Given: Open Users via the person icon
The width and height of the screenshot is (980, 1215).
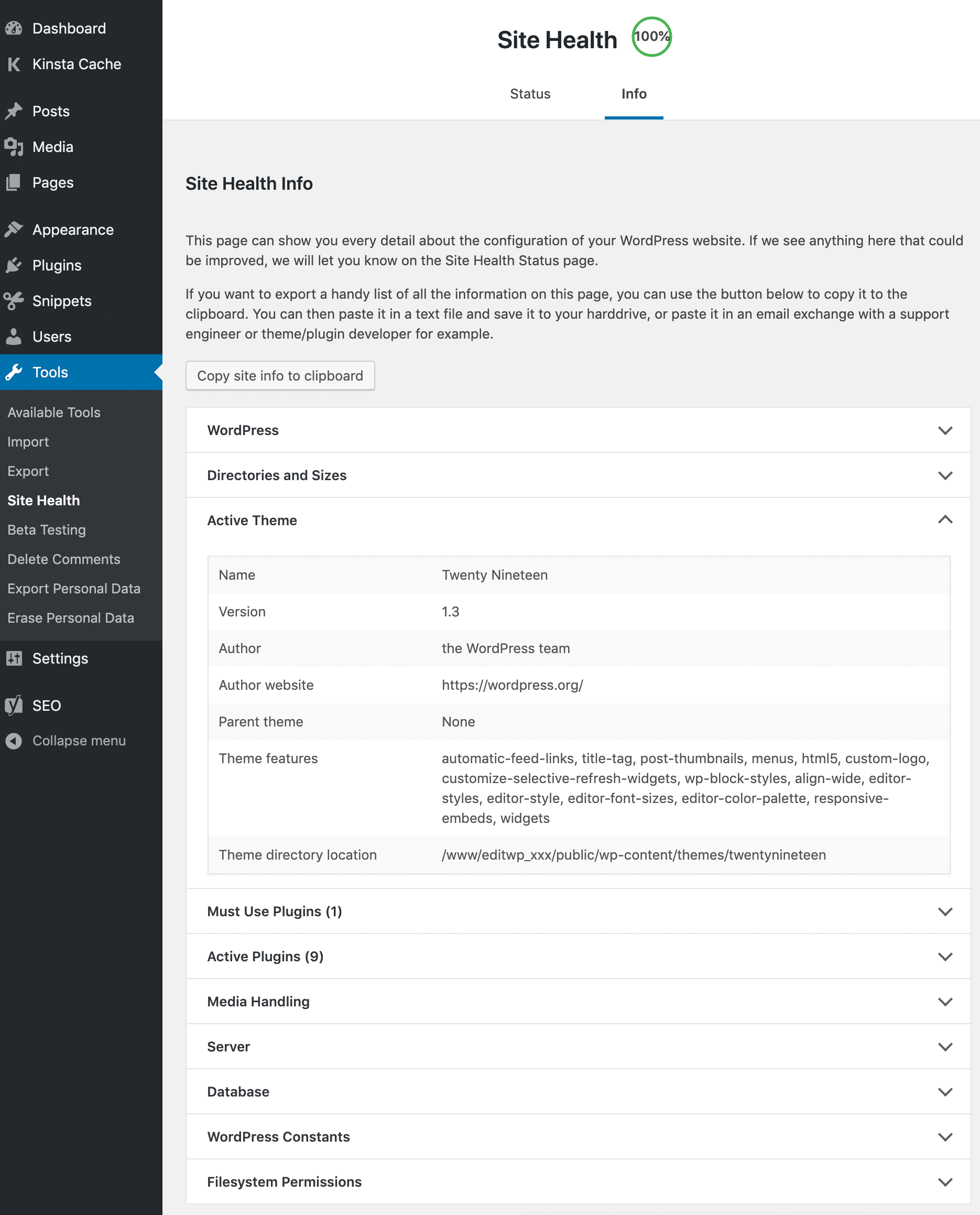Looking at the screenshot, I should [x=14, y=337].
